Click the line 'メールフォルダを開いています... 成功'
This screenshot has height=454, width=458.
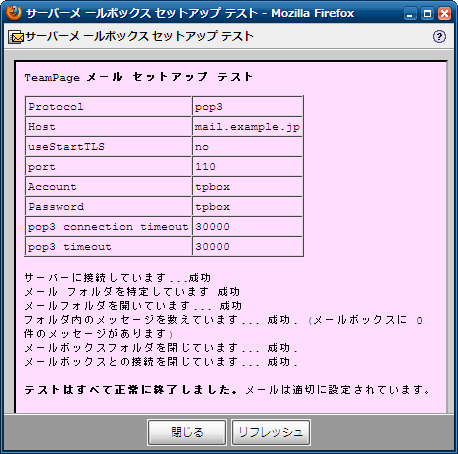click(x=133, y=306)
